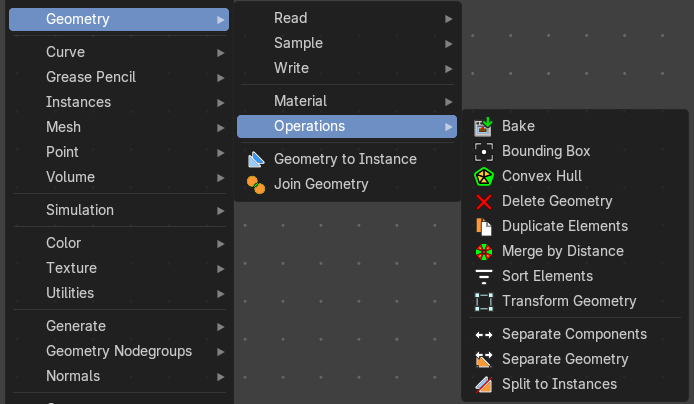Open the Mesh submenu

coord(119,127)
